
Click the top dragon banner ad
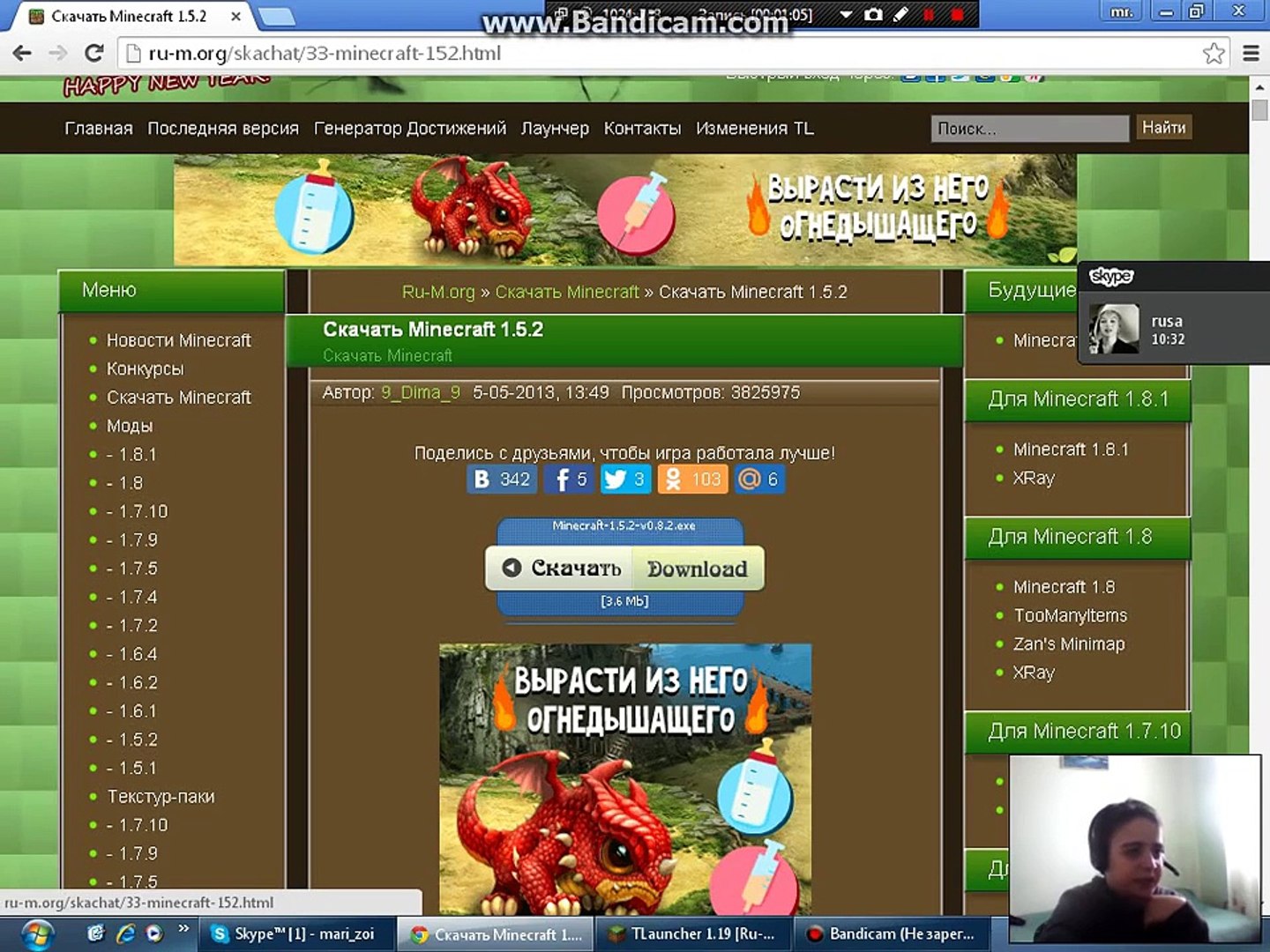[x=624, y=210]
